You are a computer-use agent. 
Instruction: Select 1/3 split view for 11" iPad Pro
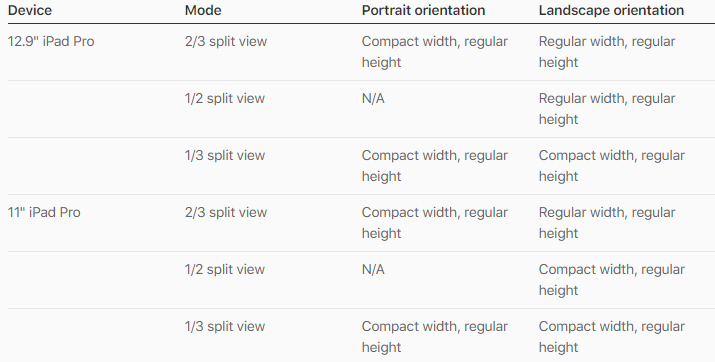(x=225, y=326)
